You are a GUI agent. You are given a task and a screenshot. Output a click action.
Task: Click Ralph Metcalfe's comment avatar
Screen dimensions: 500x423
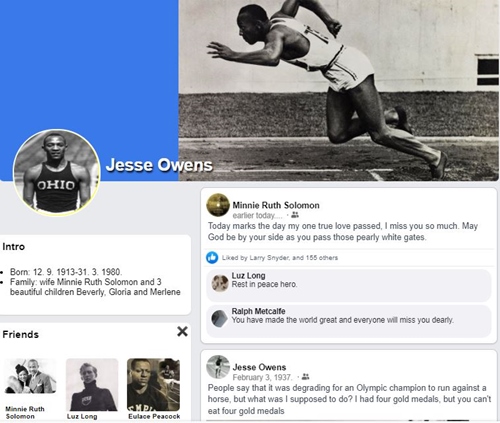point(220,319)
